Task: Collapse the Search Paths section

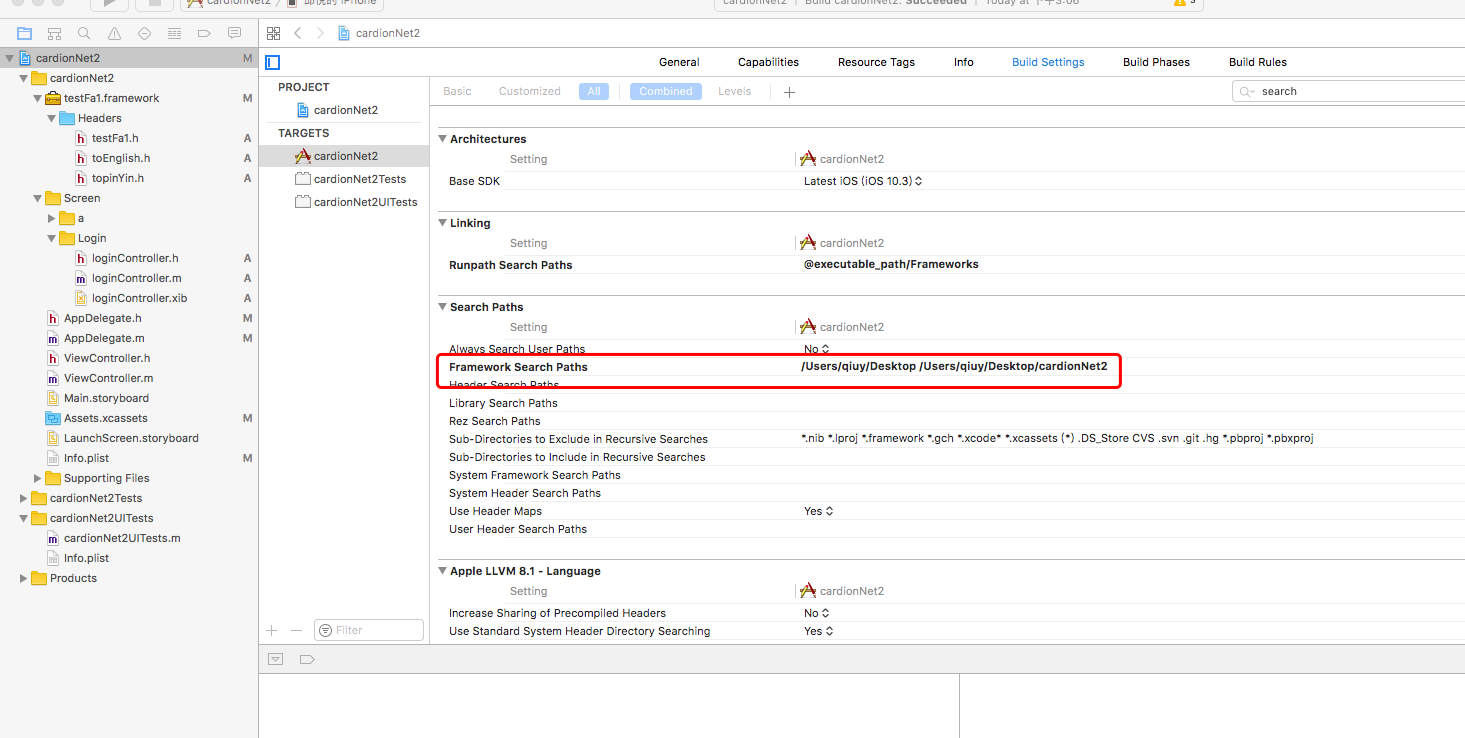Action: (442, 307)
